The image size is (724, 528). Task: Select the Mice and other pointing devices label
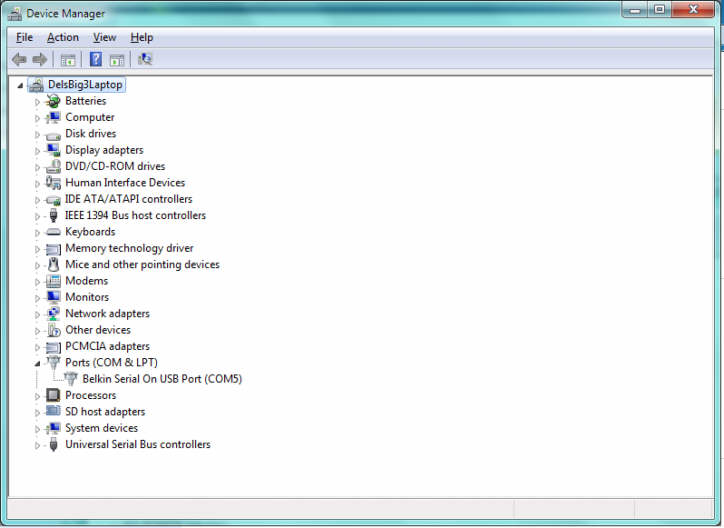pyautogui.click(x=142, y=264)
